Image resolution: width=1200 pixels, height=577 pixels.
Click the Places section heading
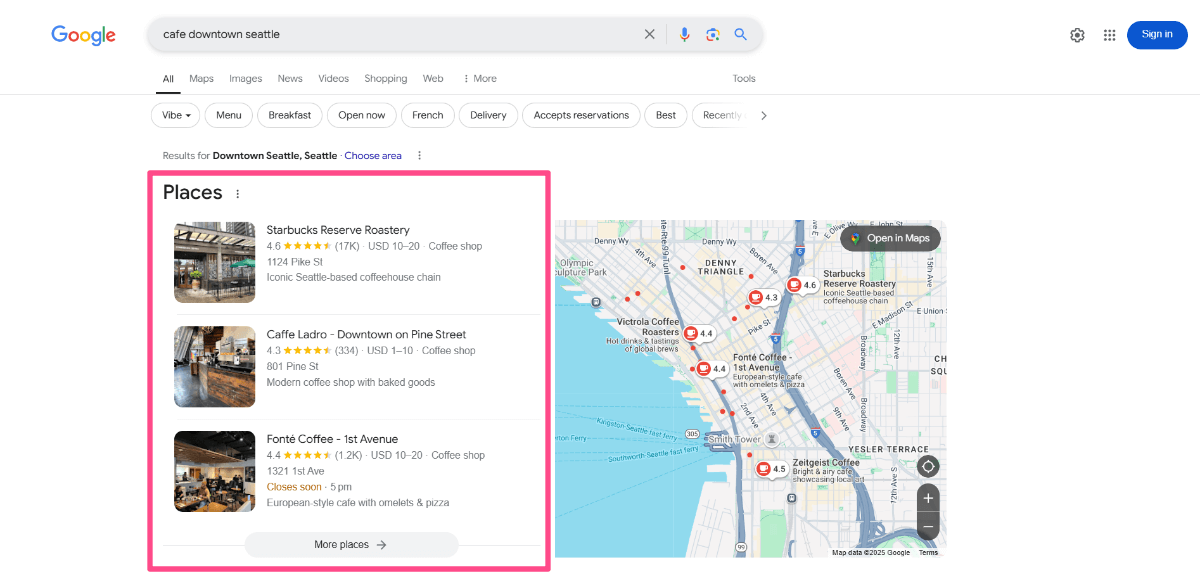coord(193,193)
